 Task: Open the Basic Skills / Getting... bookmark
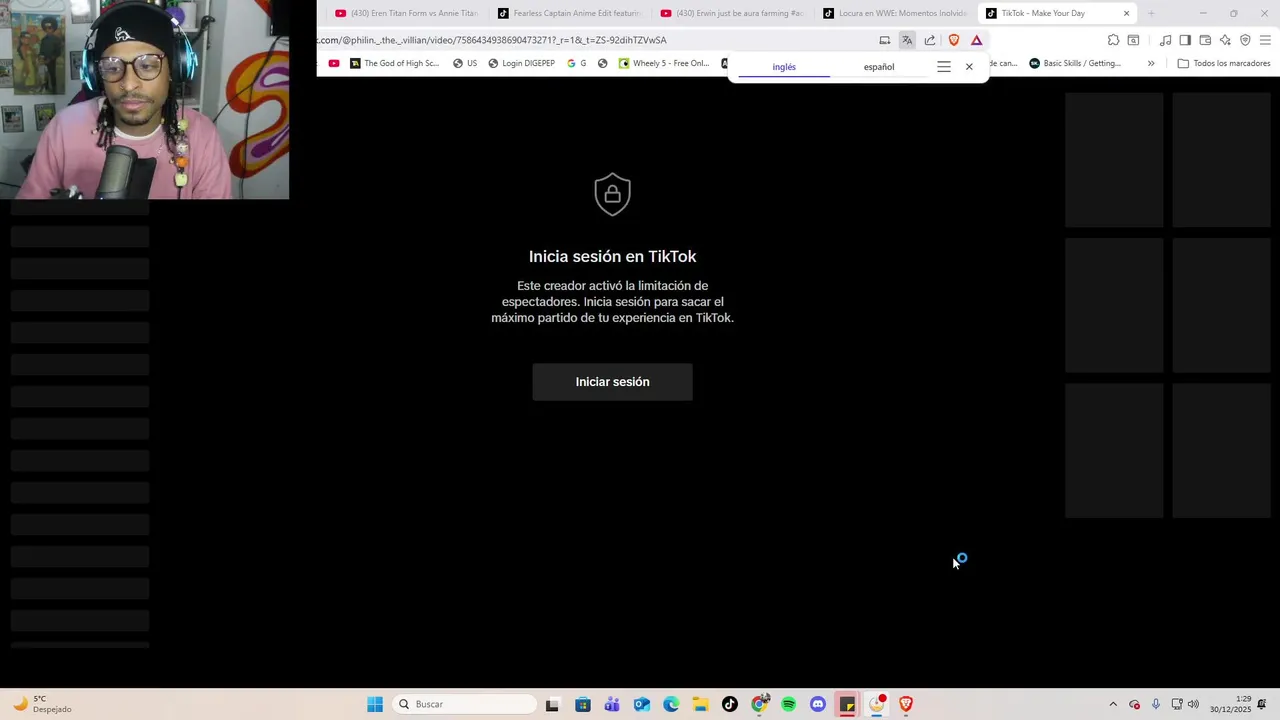pyautogui.click(x=1076, y=63)
